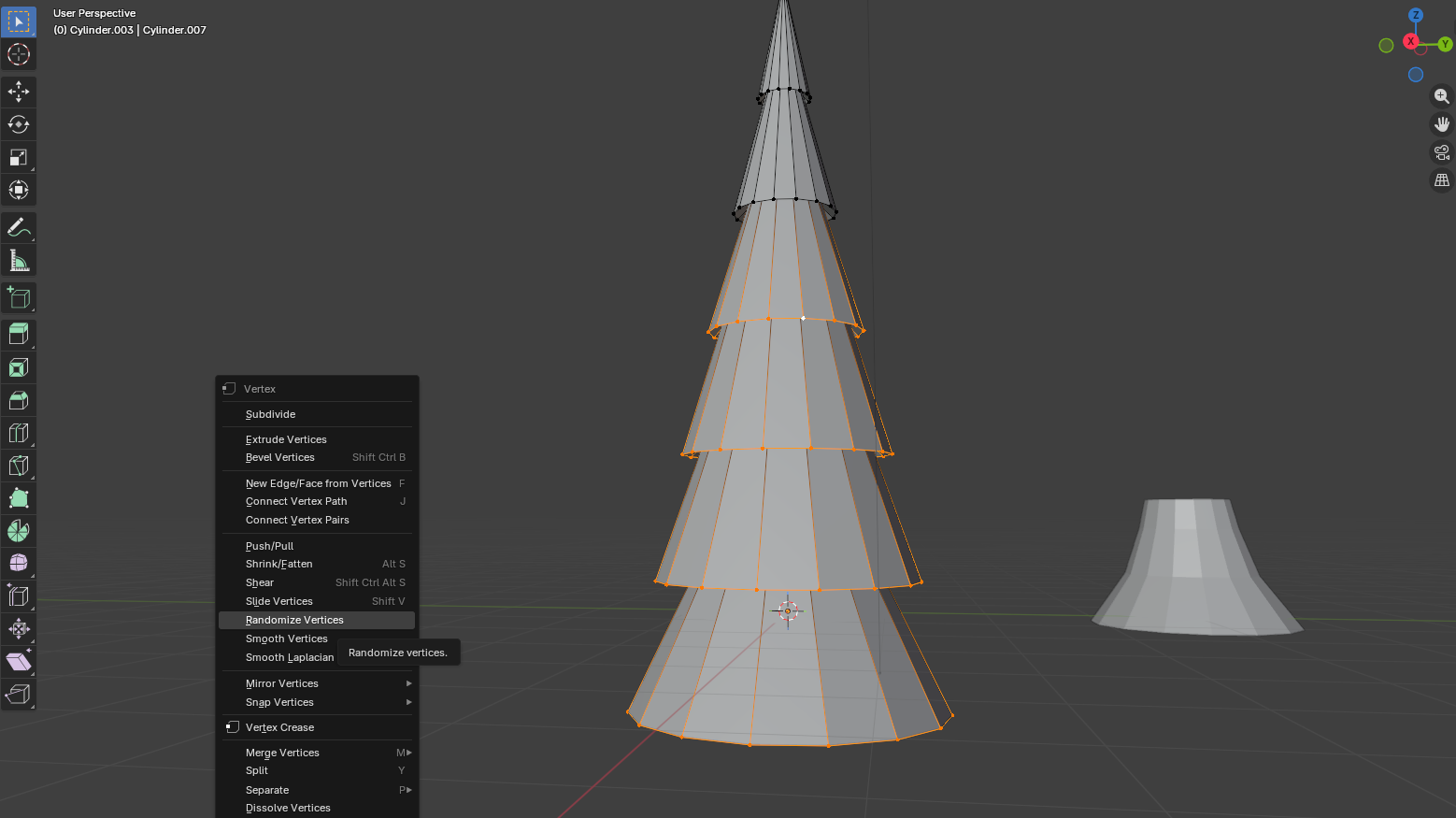Select the Spin tool
Image resolution: width=1456 pixels, height=818 pixels.
point(19,531)
